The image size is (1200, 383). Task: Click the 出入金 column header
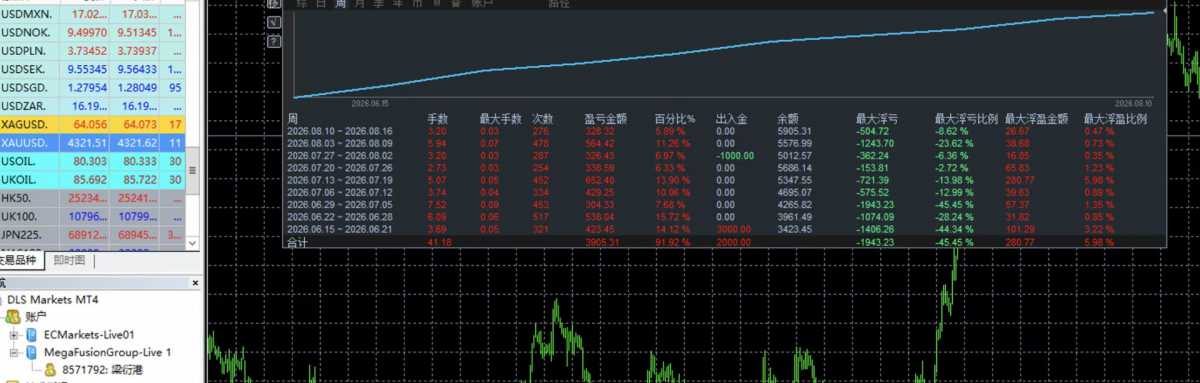click(x=732, y=118)
